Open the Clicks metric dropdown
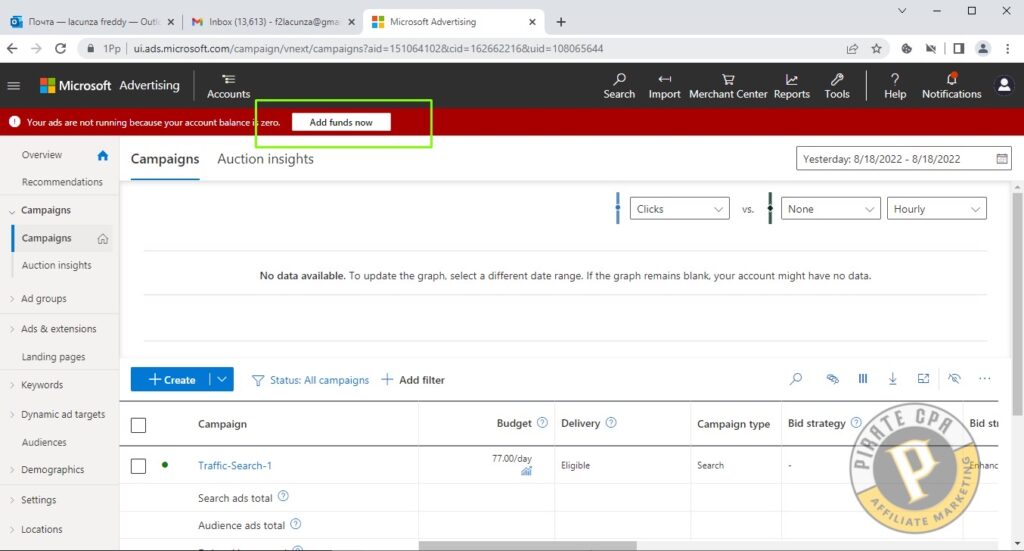This screenshot has width=1024, height=551. 679,209
